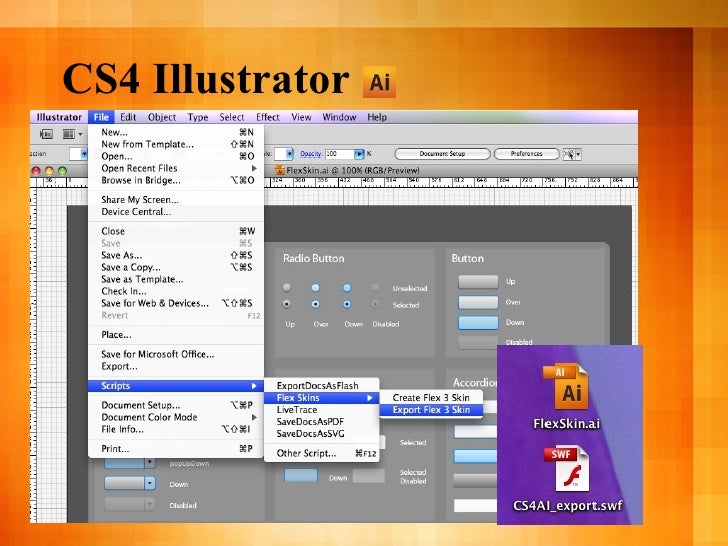The image size is (728, 546).
Task: Select the Unselected Over radio button
Action: [x=316, y=288]
